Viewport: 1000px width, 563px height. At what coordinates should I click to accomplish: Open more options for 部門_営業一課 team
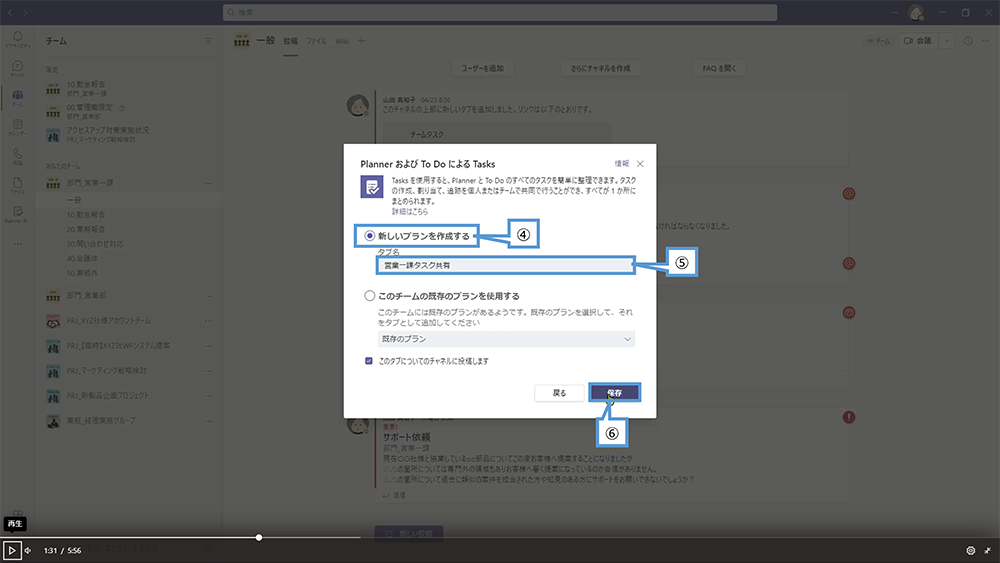point(208,183)
